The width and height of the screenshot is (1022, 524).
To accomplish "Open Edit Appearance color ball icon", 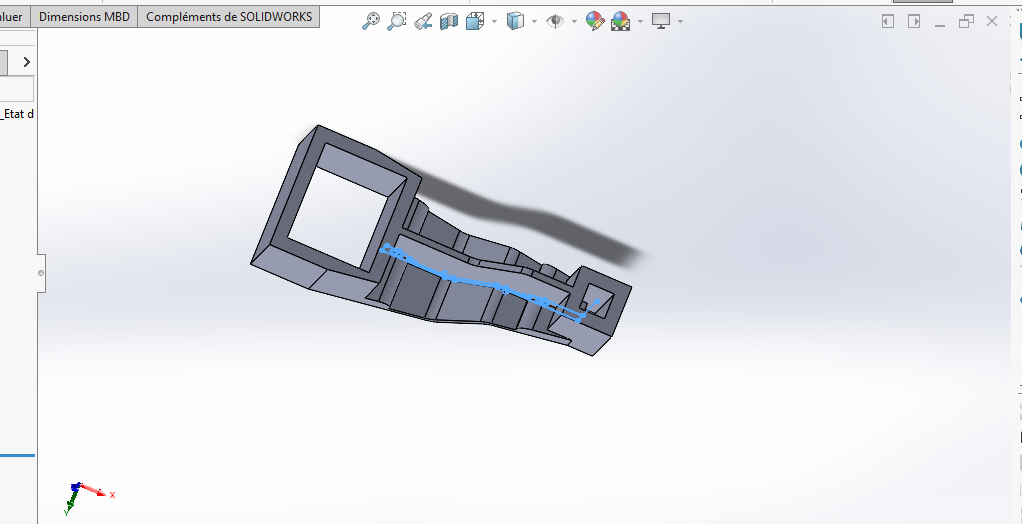I will (595, 21).
